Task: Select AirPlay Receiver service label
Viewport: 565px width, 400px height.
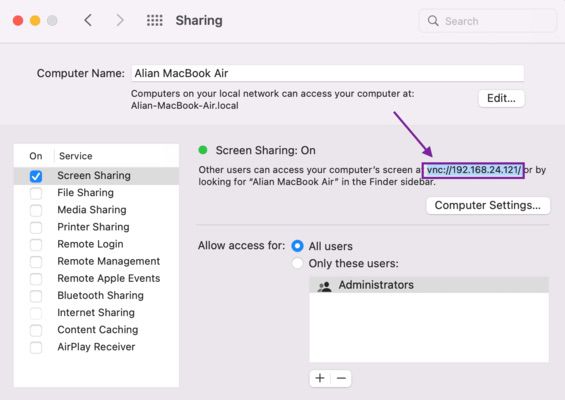Action: pyautogui.click(x=96, y=347)
